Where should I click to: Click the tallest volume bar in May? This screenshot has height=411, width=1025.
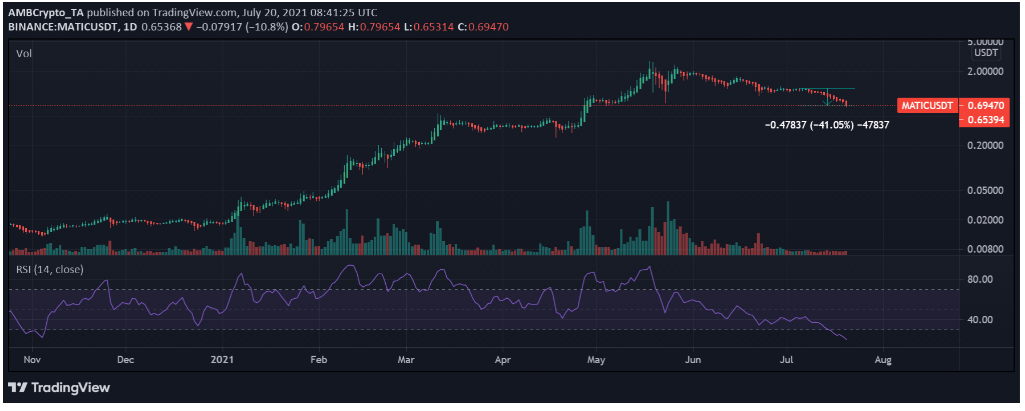pyautogui.click(x=669, y=228)
